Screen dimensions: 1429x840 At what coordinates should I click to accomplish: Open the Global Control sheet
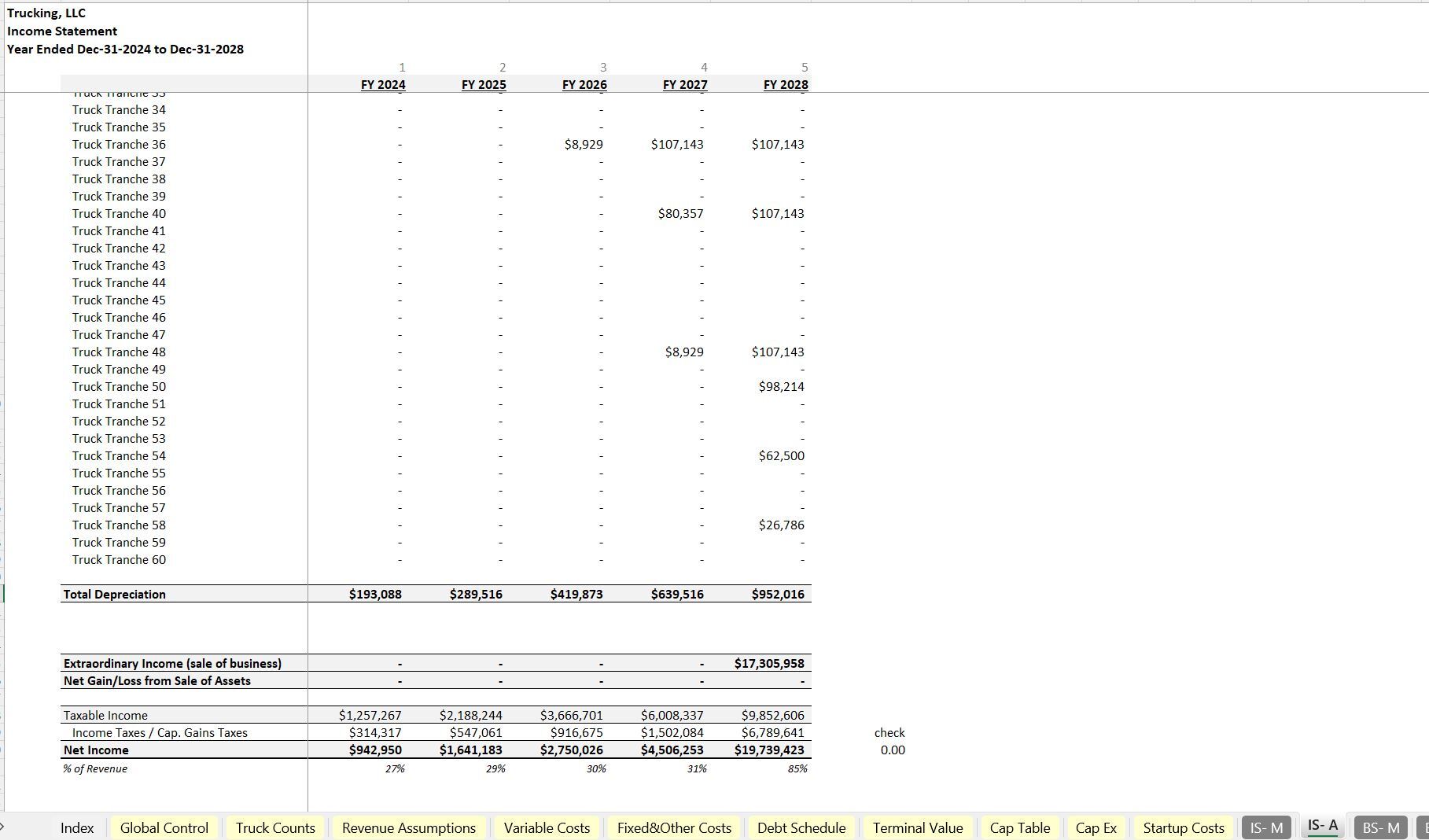[163, 827]
